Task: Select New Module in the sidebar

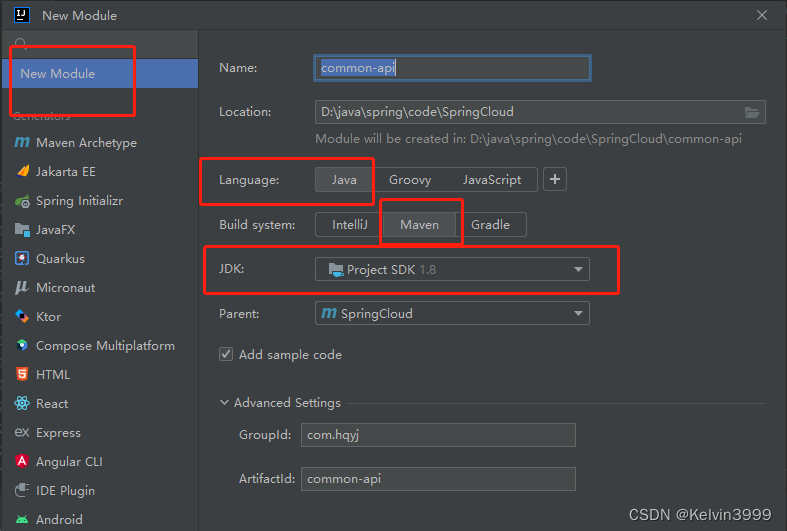Action: (100, 73)
